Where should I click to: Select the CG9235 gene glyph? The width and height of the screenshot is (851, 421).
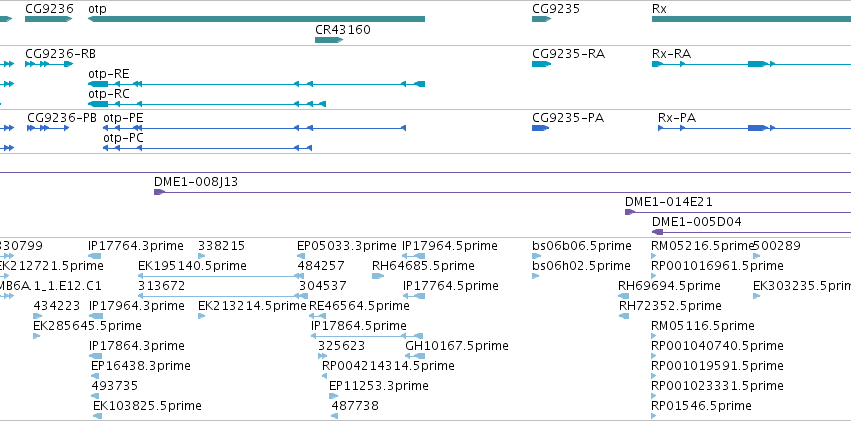click(542, 19)
